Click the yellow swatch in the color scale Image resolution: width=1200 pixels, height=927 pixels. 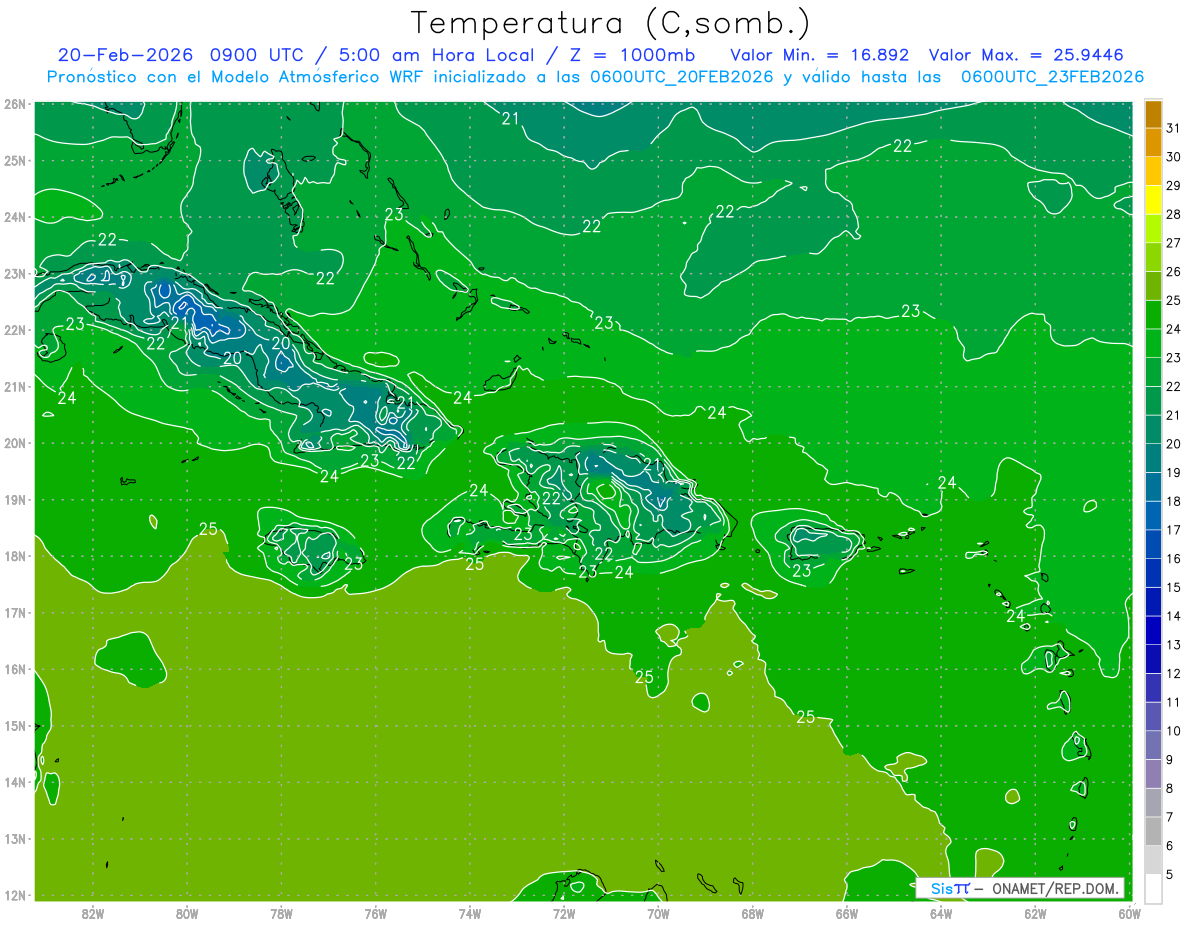[1153, 200]
